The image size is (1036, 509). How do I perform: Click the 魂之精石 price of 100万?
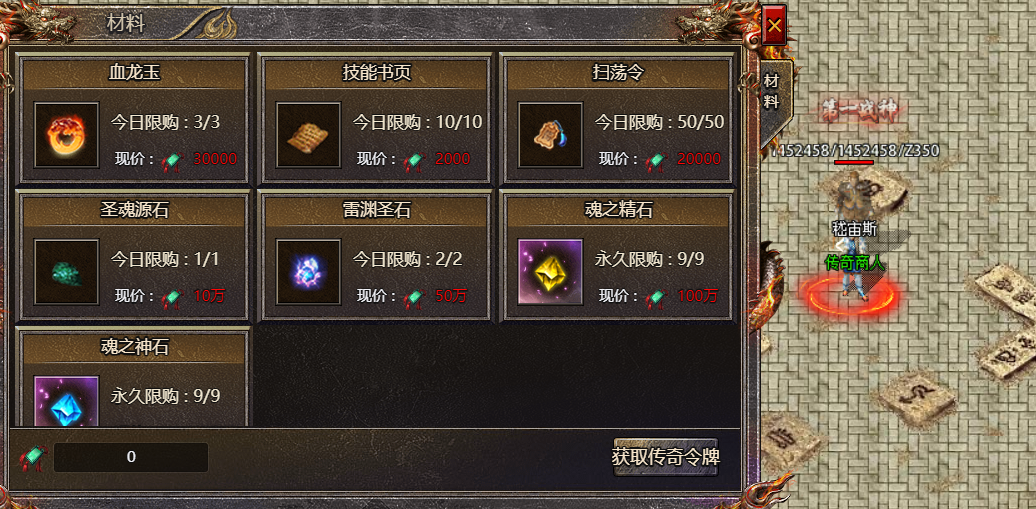pyautogui.click(x=697, y=297)
